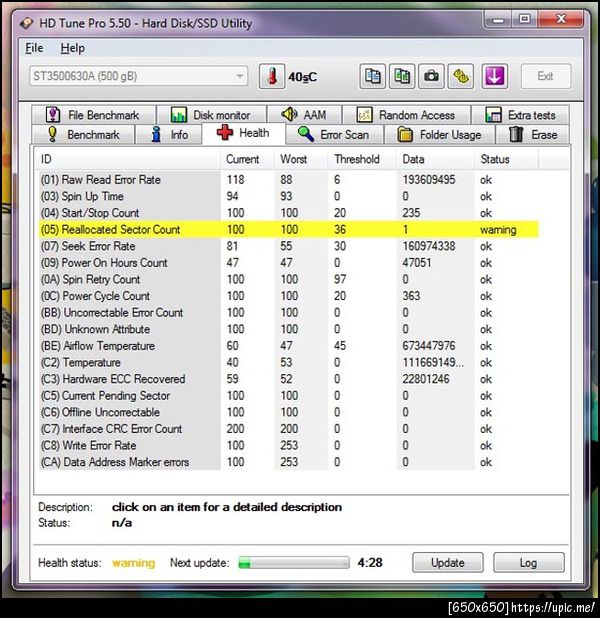600x618 pixels.
Task: Click the Worst column header
Action: point(301,159)
